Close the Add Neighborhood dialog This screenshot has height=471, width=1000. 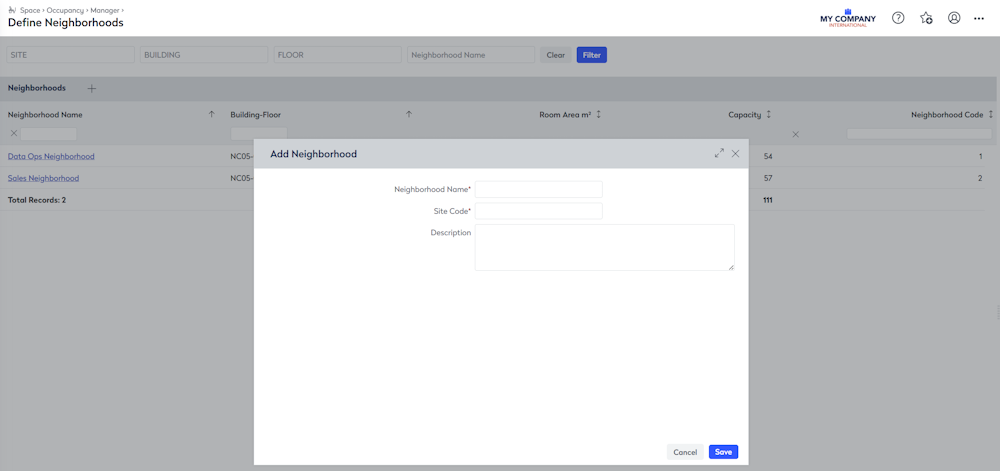click(735, 154)
